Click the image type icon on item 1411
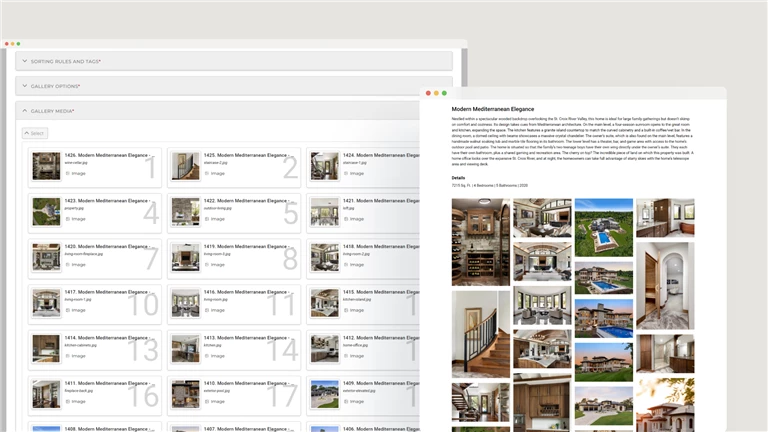768x432 pixels. 68,402
